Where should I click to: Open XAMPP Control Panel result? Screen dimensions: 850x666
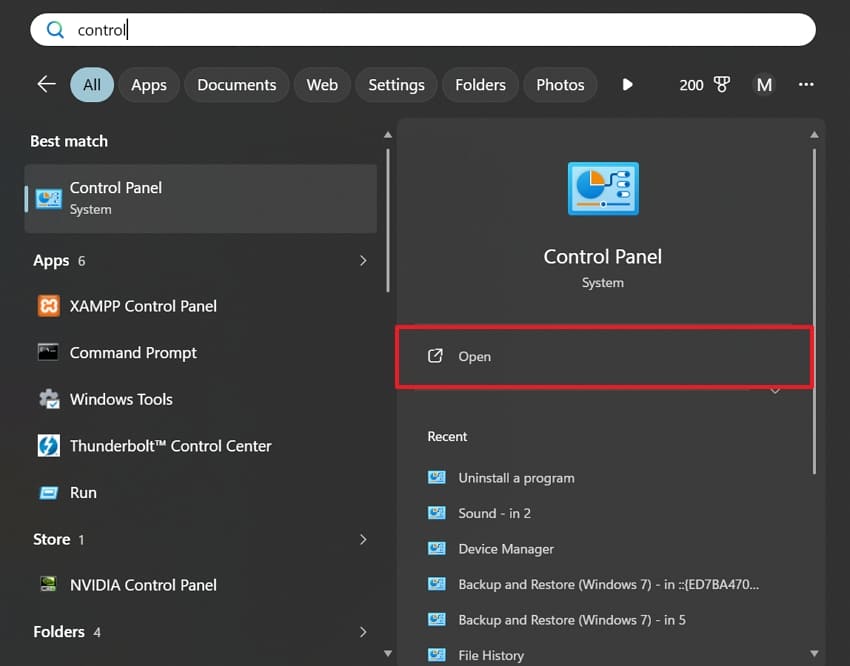click(201, 306)
